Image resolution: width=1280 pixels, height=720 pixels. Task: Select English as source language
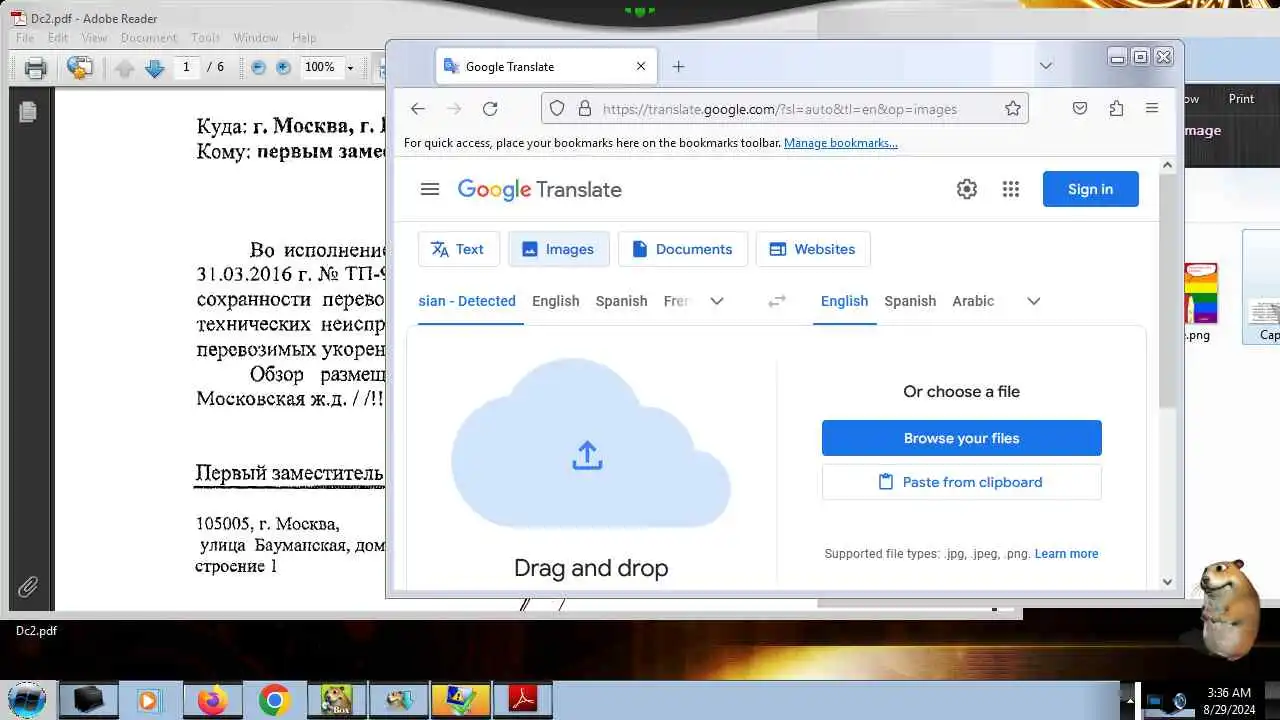point(556,301)
